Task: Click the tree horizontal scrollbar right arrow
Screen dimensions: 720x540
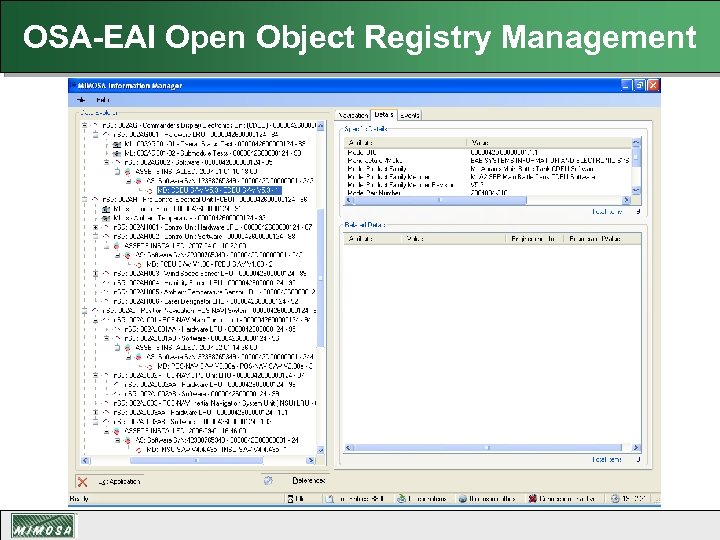Action: [311, 460]
